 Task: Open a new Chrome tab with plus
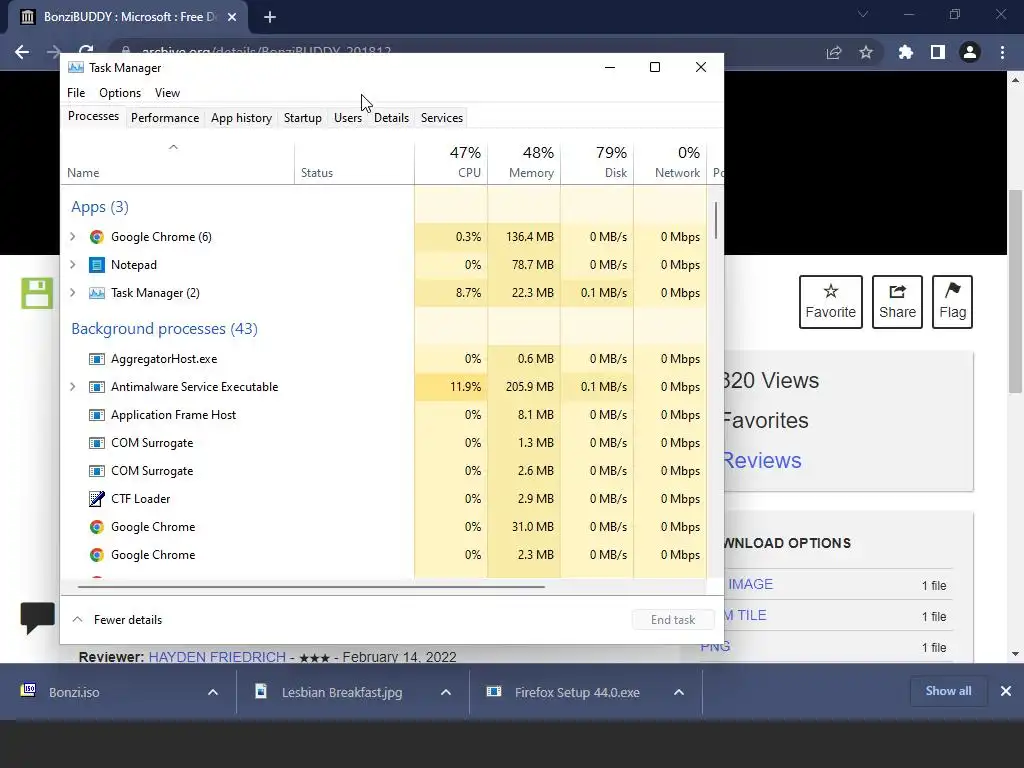(270, 18)
